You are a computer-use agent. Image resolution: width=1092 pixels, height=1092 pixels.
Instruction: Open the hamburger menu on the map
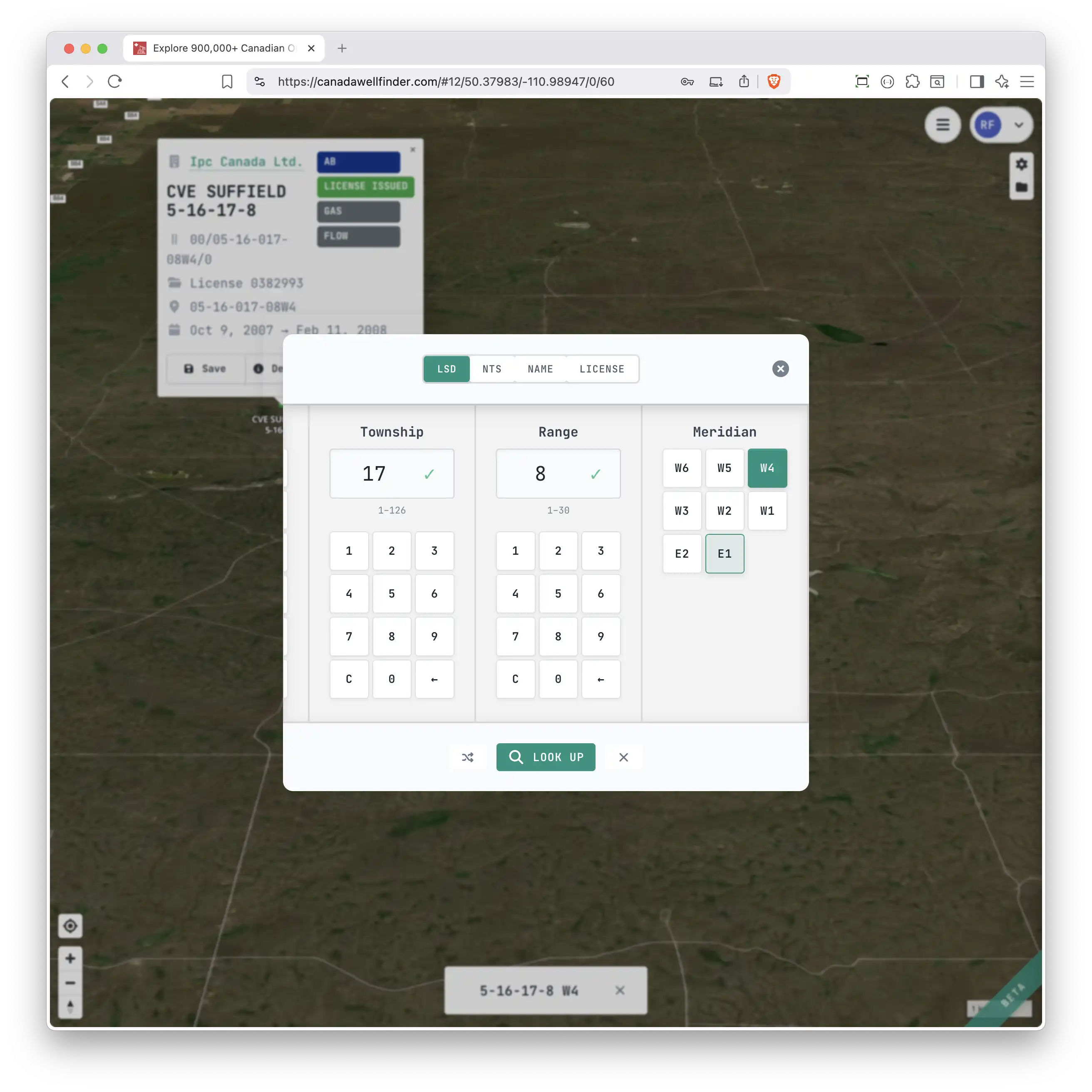pos(942,125)
